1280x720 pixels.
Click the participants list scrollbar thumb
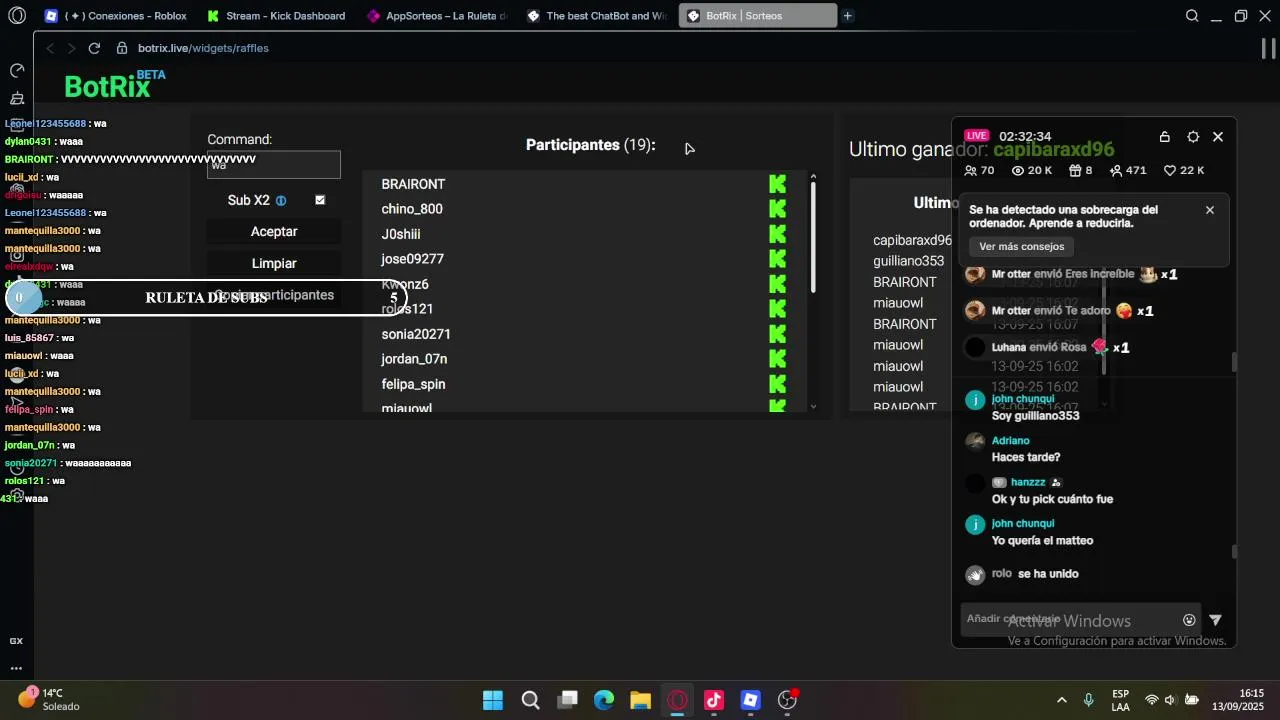(813, 238)
